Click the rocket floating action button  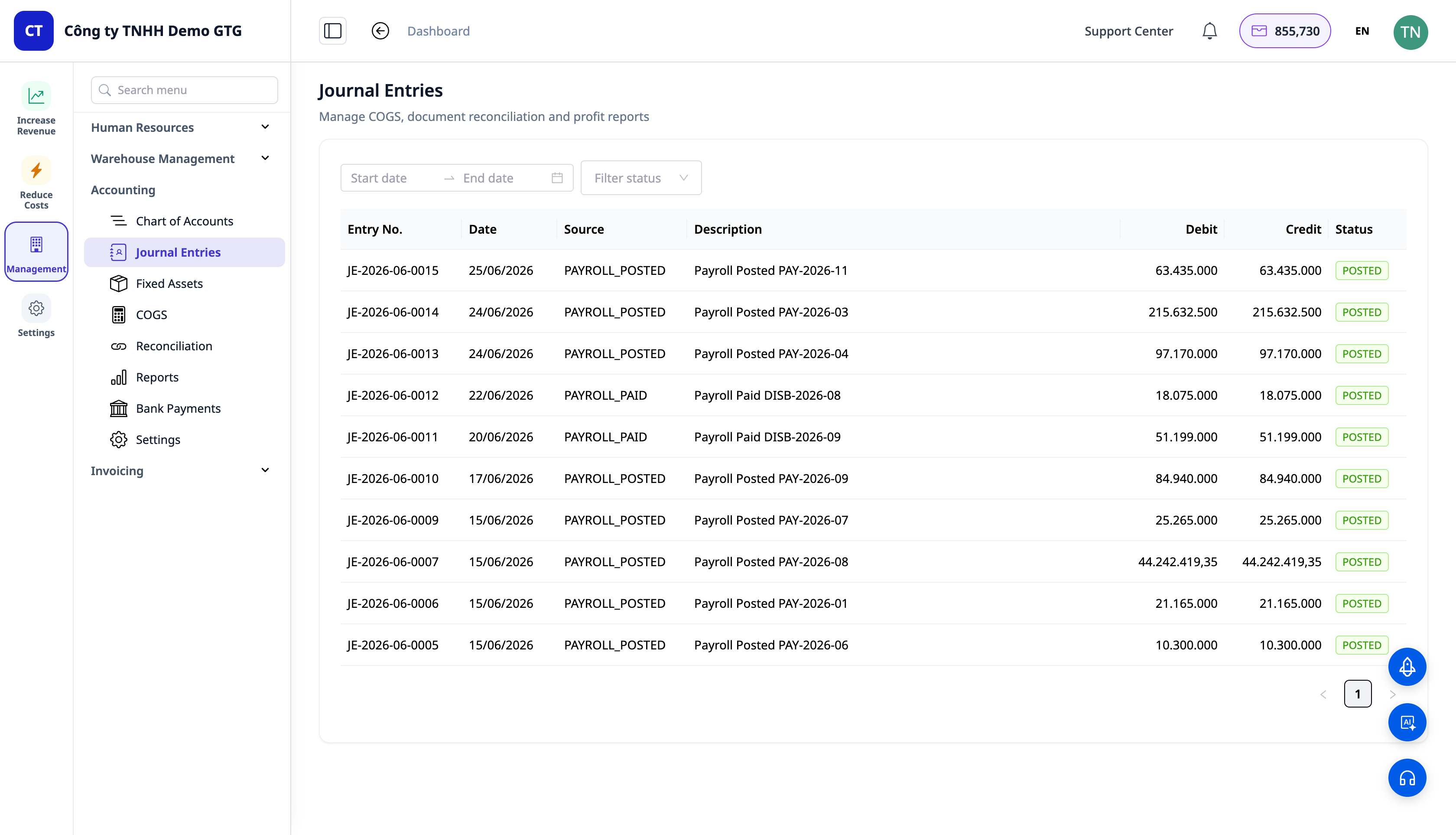point(1407,667)
